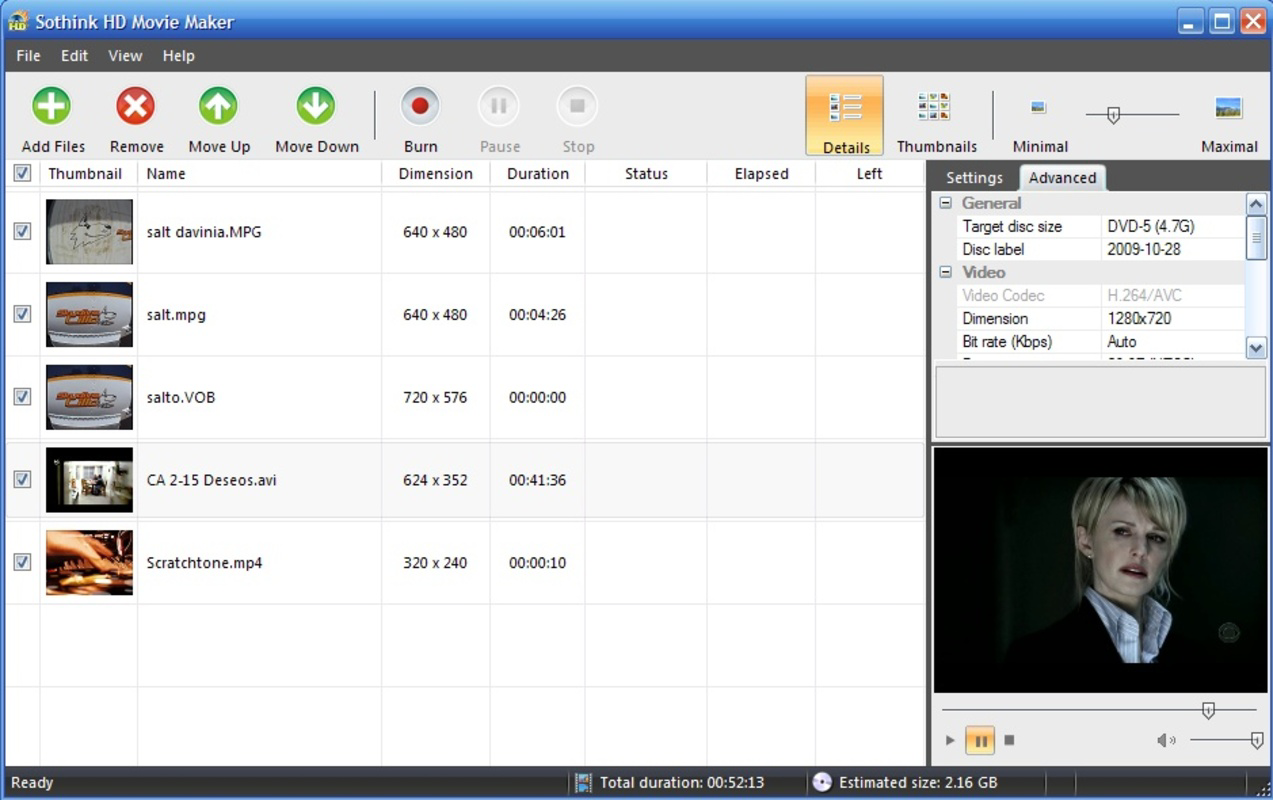1273x800 pixels.
Task: Pause the preview video playback
Action: pos(980,741)
